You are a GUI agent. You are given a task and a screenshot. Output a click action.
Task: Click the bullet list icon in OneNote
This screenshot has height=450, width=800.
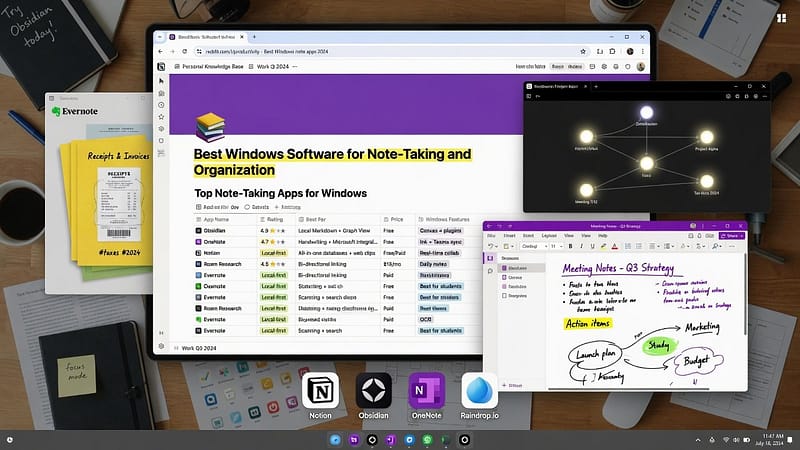pos(628,246)
